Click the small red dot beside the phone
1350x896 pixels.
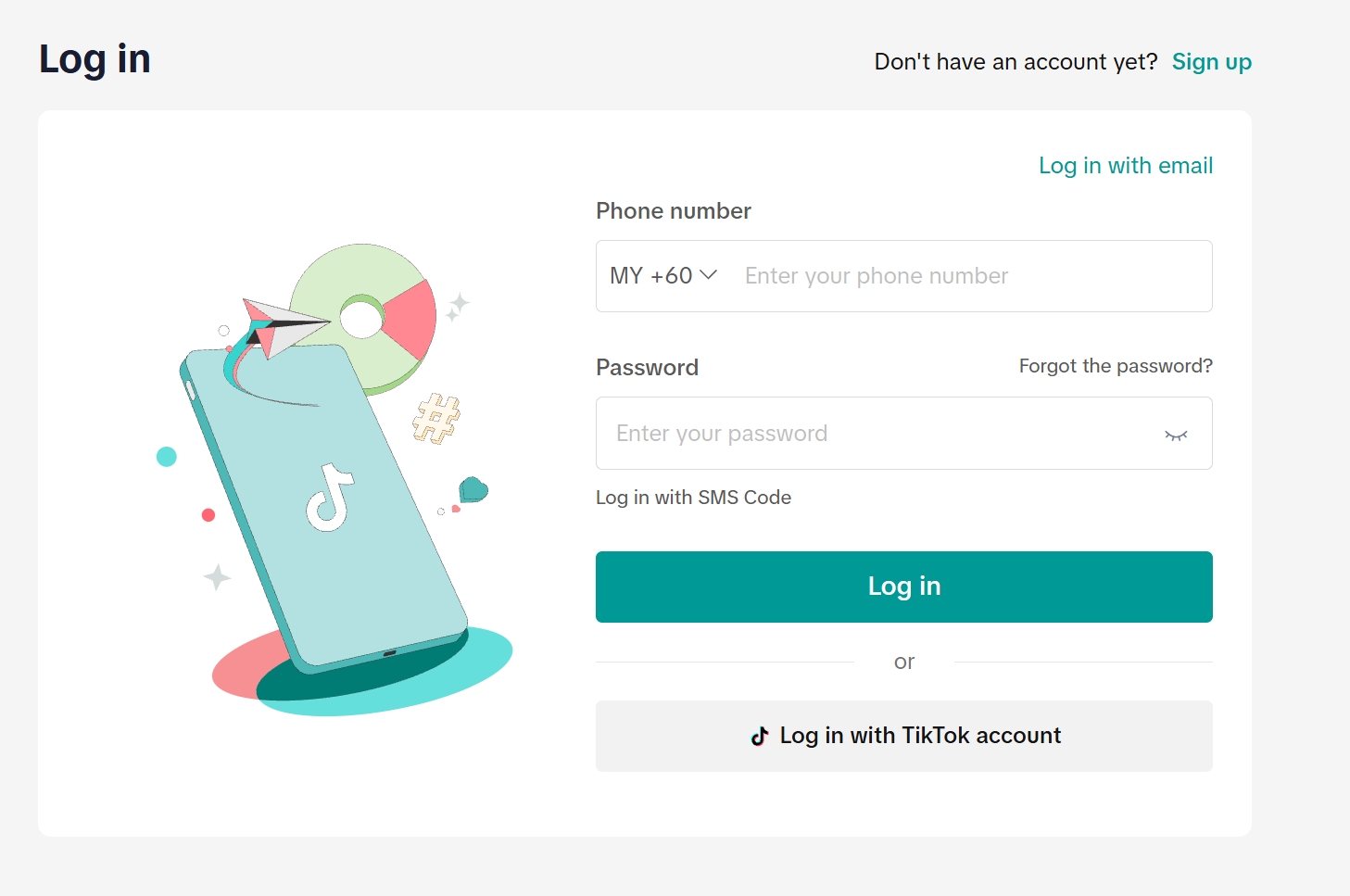click(208, 515)
